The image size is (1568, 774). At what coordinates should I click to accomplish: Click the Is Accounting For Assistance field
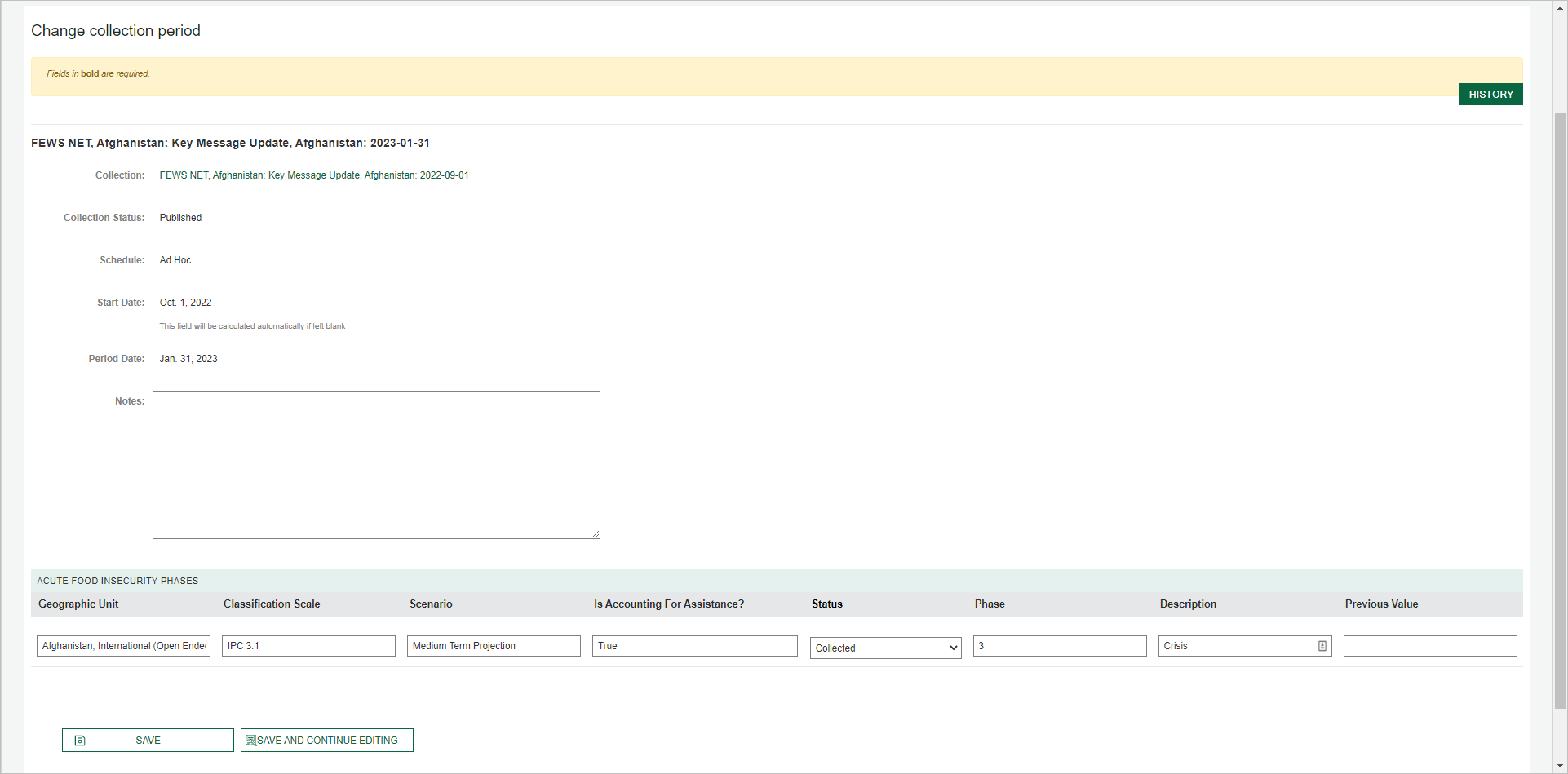[x=694, y=646]
